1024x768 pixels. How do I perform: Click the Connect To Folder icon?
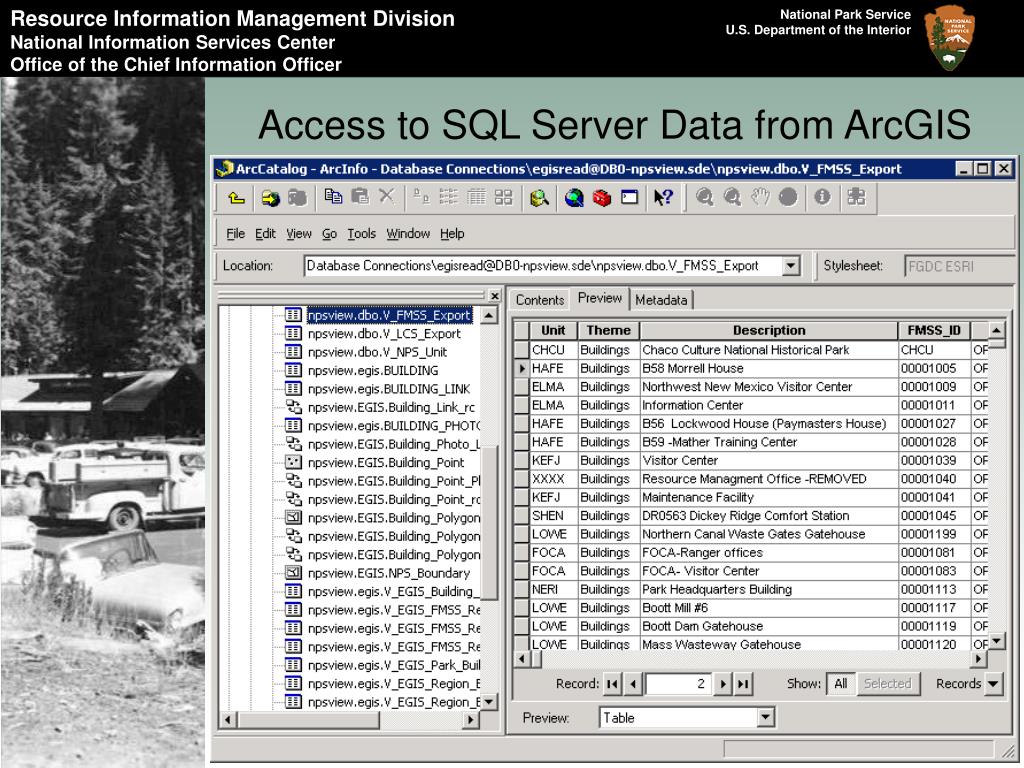(270, 198)
